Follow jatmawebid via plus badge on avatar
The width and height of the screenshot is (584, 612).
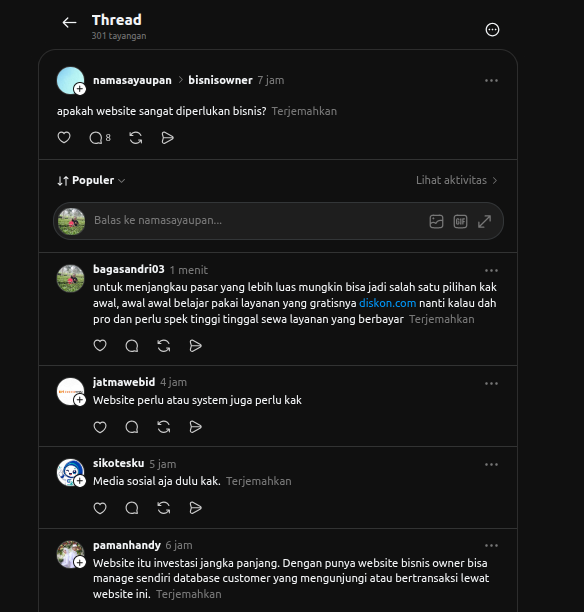[x=80, y=400]
